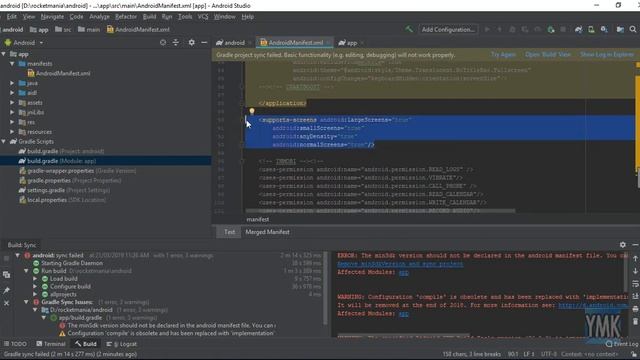Collapse the Run build node

coord(27,271)
